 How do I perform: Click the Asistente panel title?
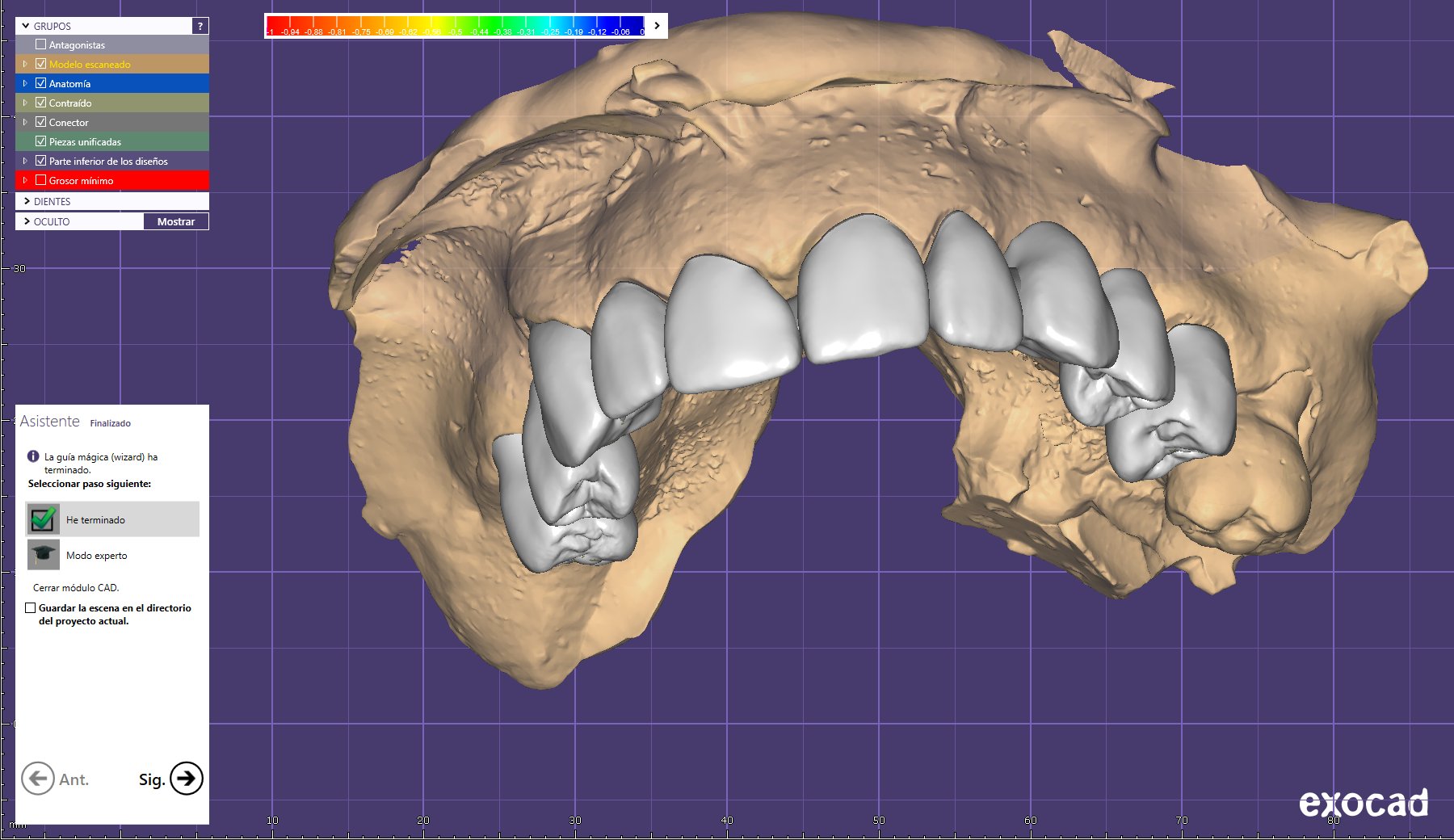(50, 422)
